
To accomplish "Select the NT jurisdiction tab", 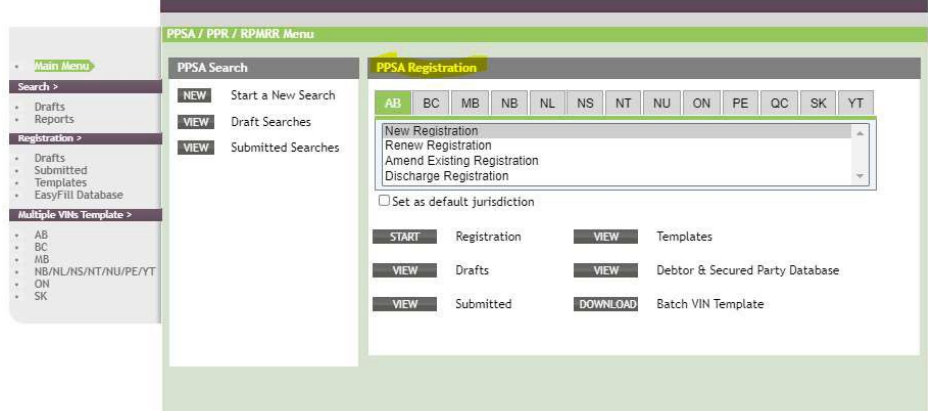I will coord(623,104).
